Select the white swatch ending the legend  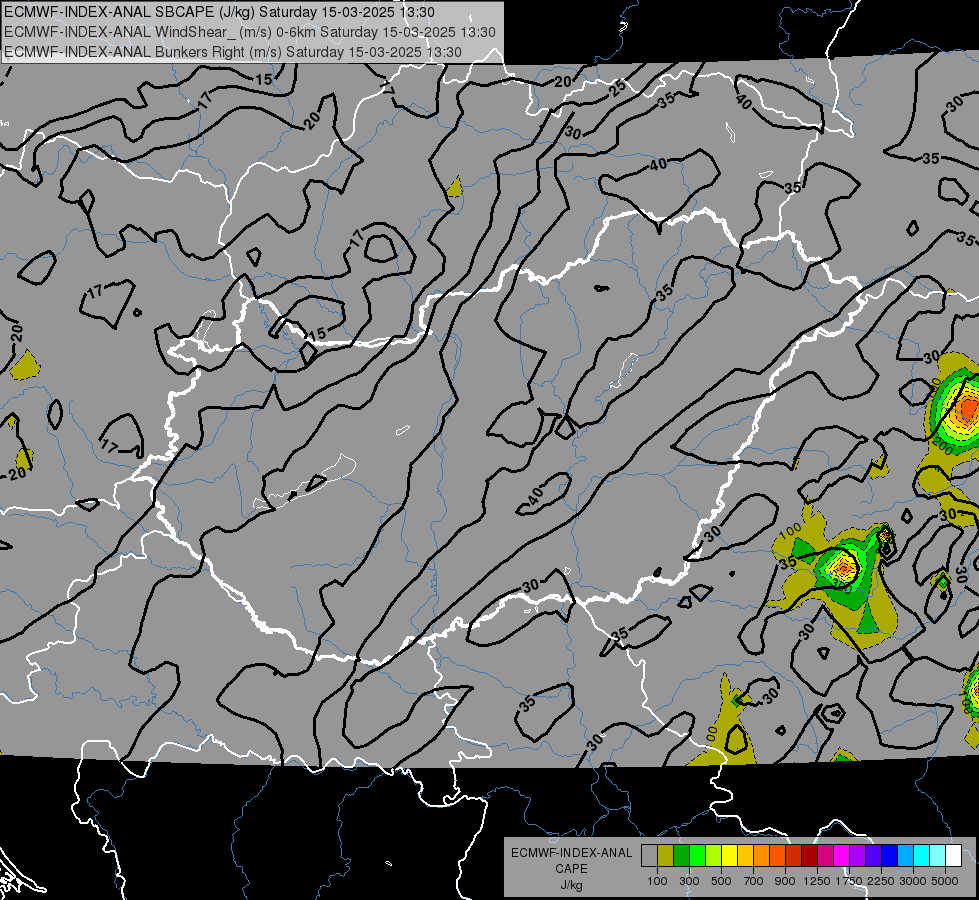[x=953, y=856]
